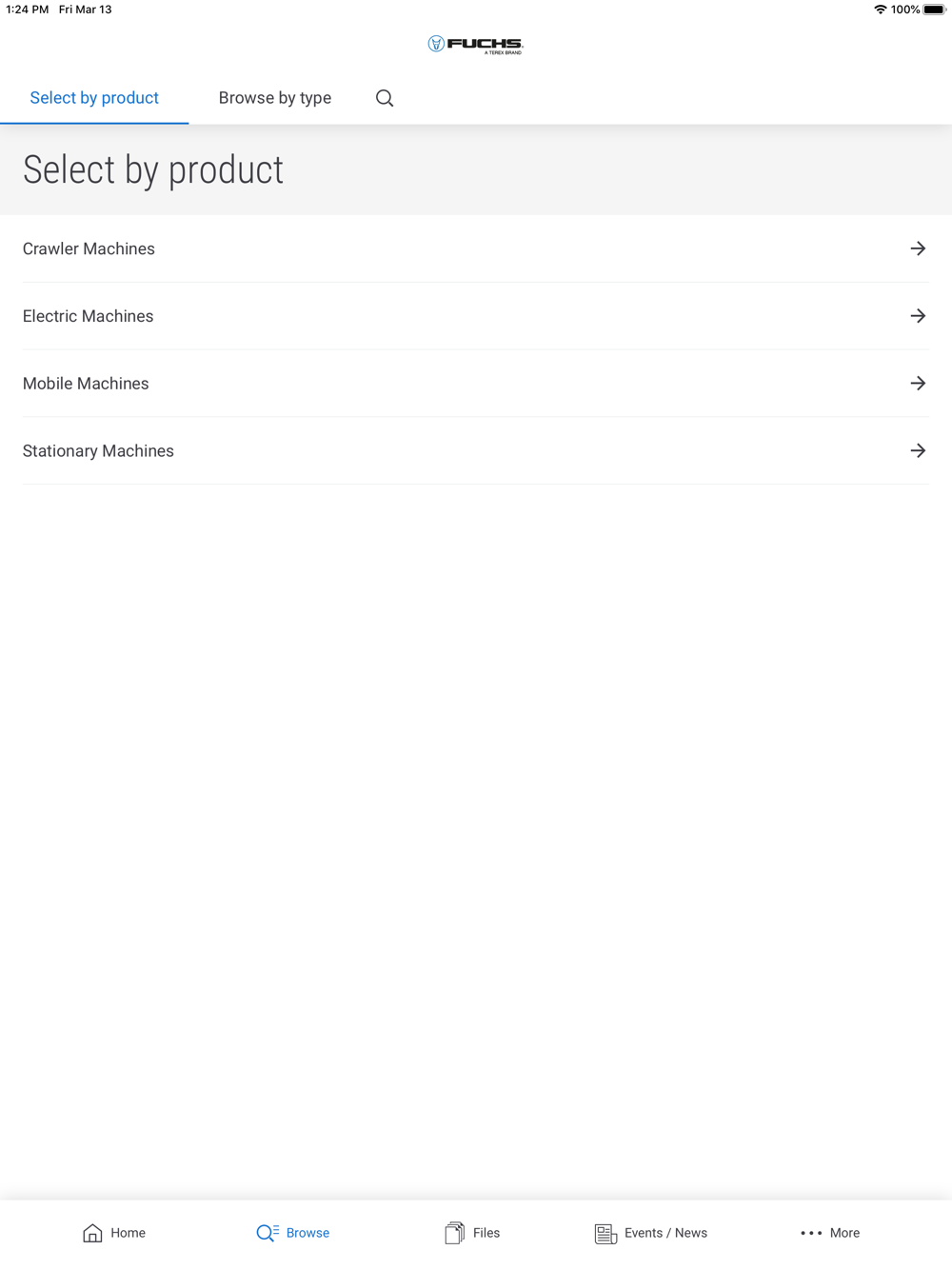Image resolution: width=952 pixels, height=1270 pixels.
Task: Tap the Events / News label
Action: (x=665, y=1233)
